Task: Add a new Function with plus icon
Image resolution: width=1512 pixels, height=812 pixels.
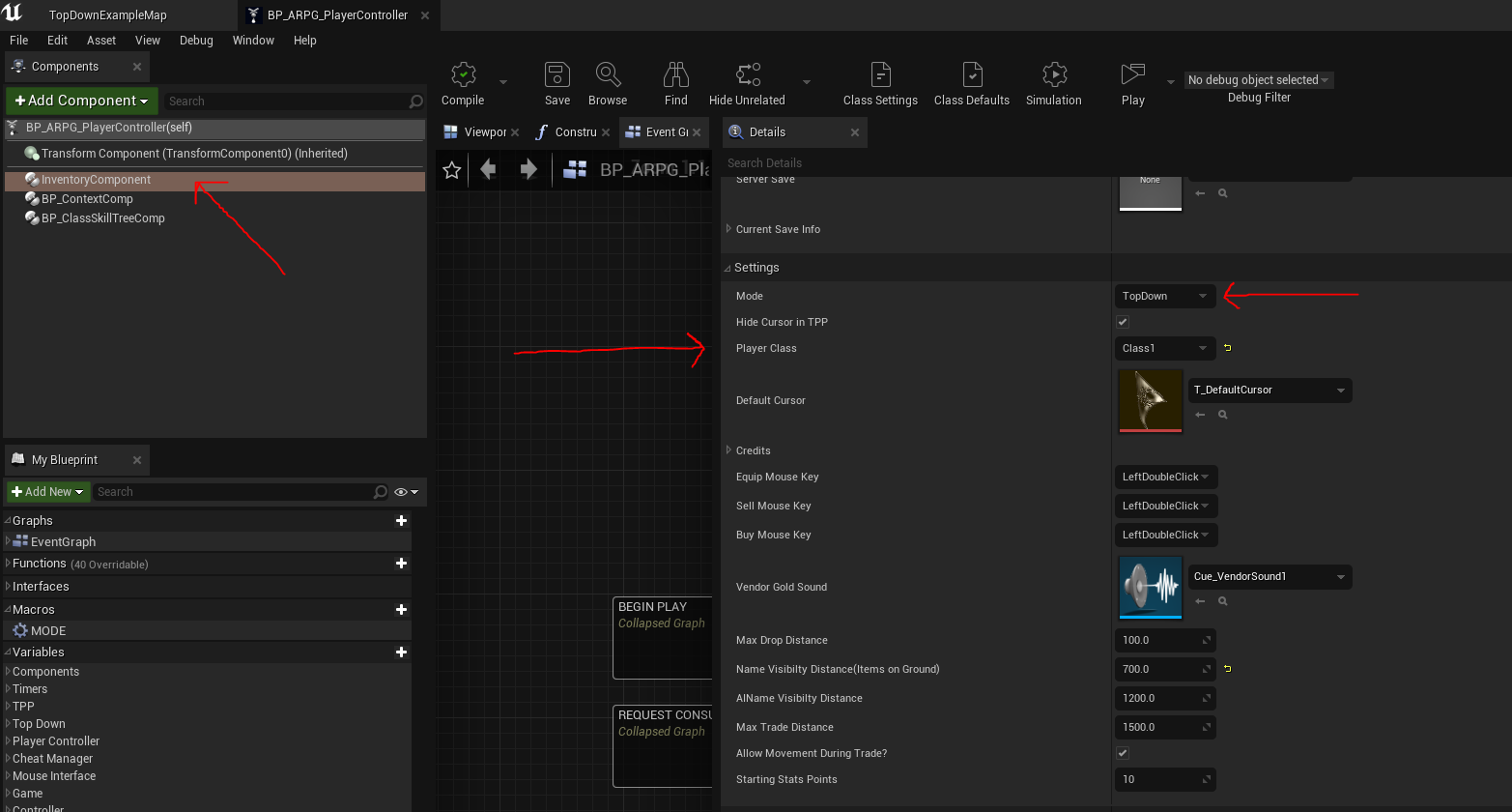Action: click(401, 564)
